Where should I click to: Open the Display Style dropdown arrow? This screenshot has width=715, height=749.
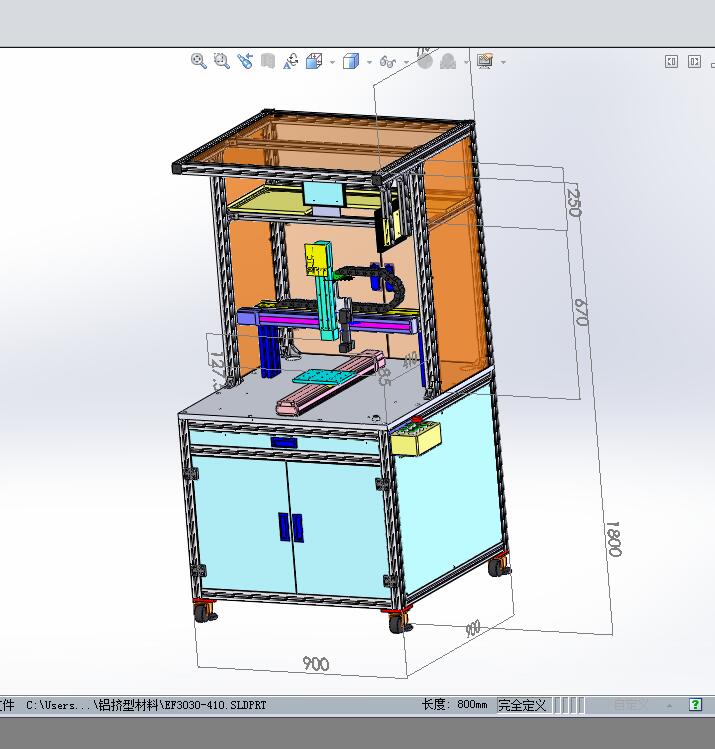click(x=369, y=62)
